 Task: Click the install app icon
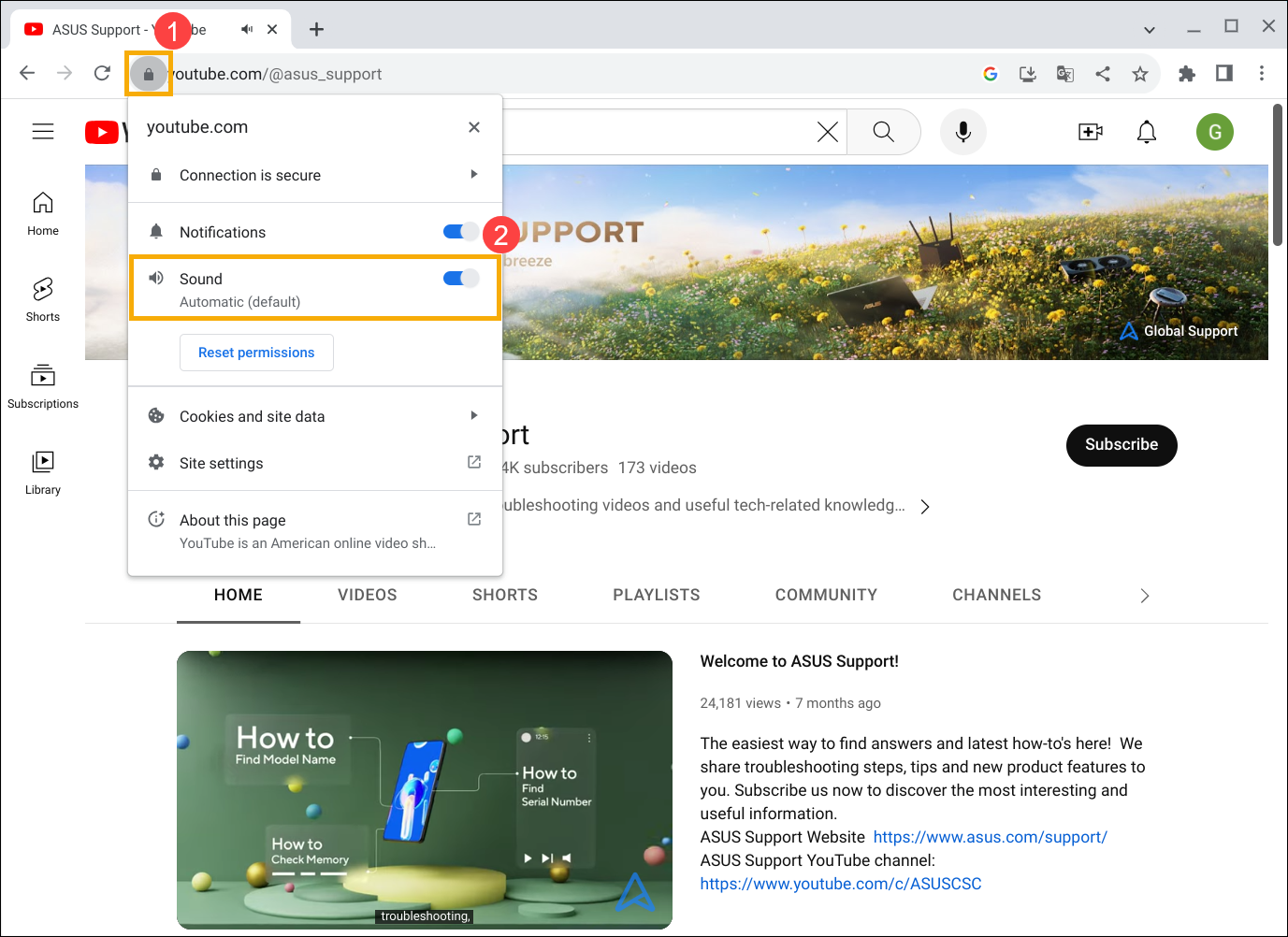[x=1028, y=74]
